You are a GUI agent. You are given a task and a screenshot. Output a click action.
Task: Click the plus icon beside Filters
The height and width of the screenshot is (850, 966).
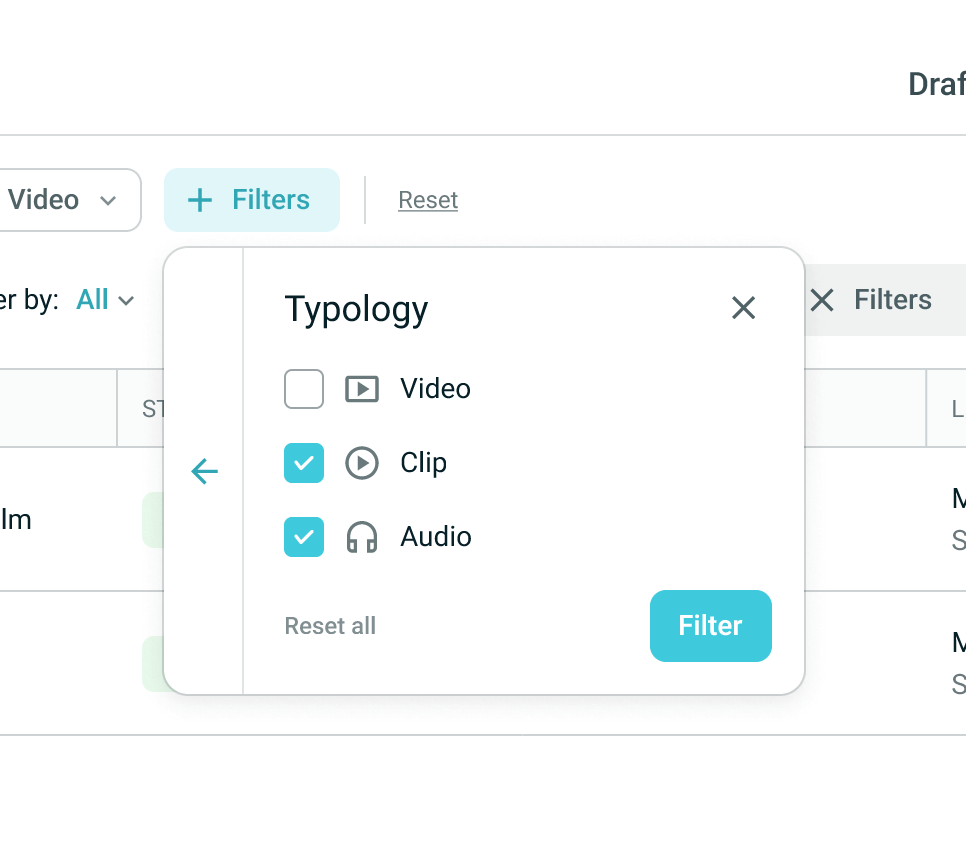[x=201, y=200]
